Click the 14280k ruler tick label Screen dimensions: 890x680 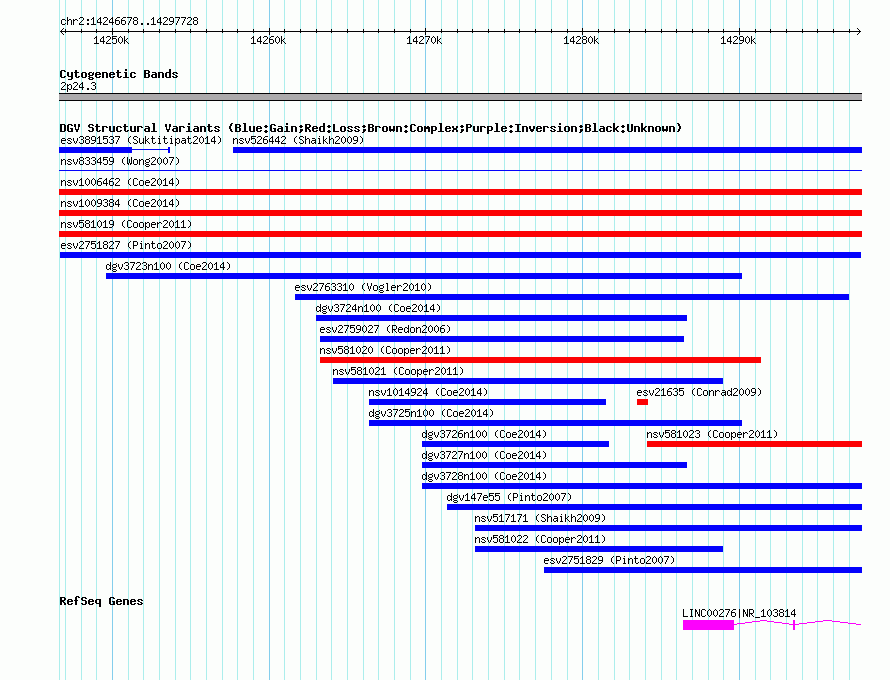pos(581,40)
